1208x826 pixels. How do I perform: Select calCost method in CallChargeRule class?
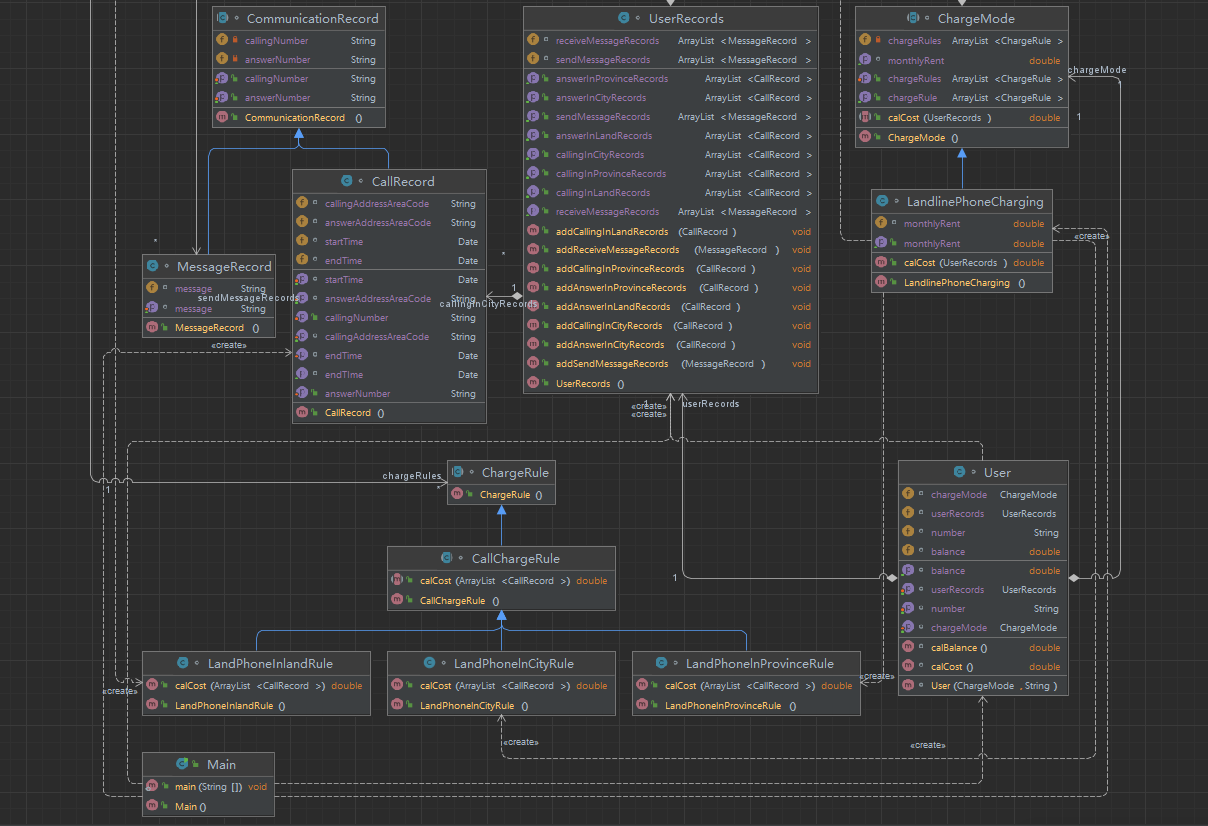pos(501,581)
